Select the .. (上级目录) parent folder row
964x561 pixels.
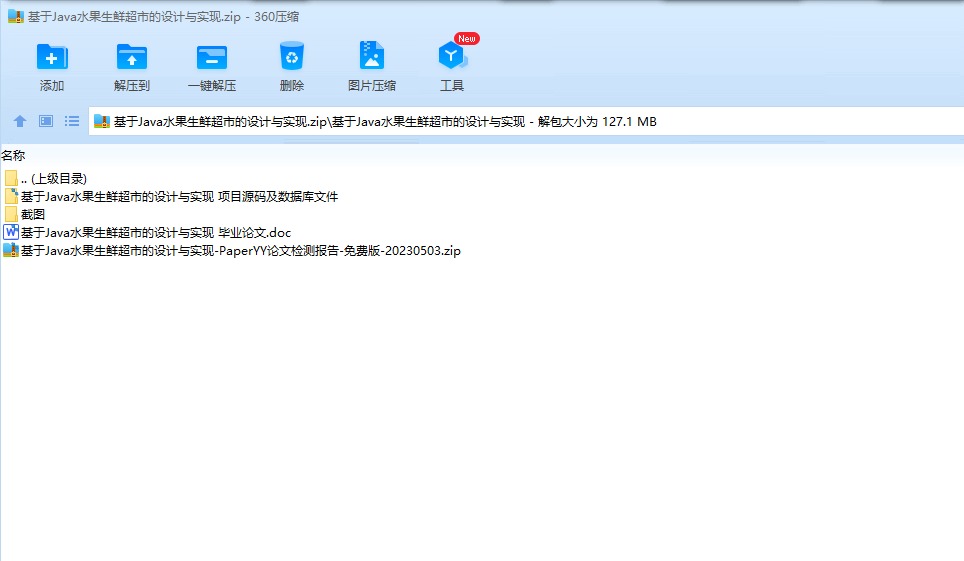46,178
